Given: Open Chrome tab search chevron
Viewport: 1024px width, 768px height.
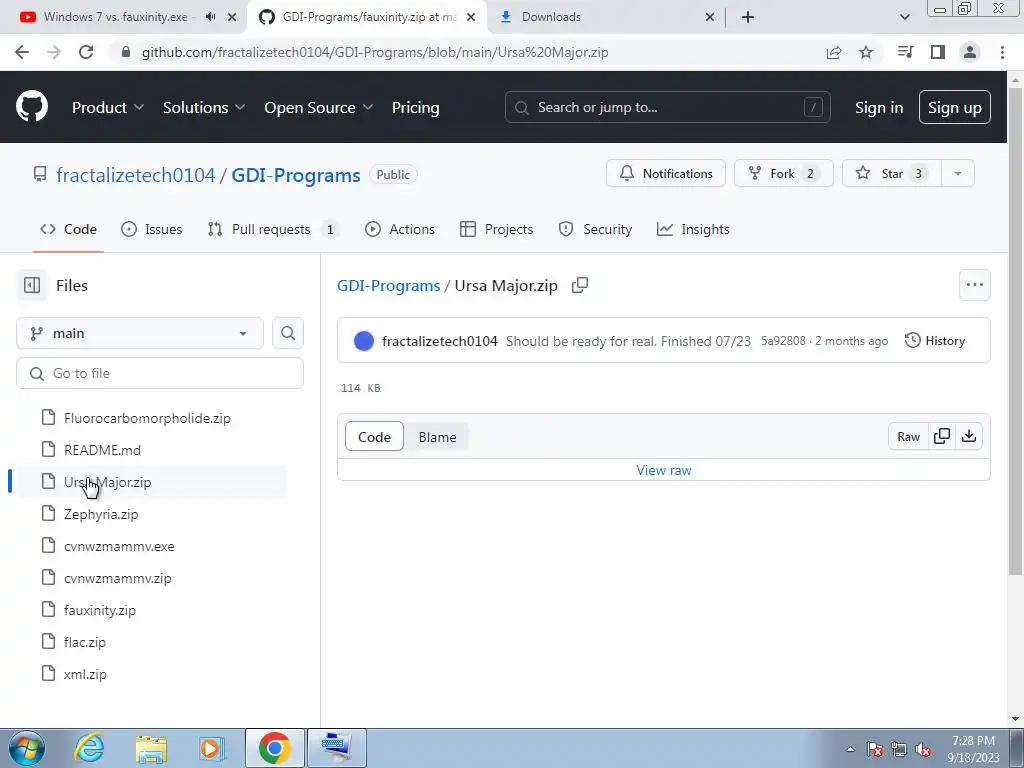Looking at the screenshot, I should coord(904,17).
